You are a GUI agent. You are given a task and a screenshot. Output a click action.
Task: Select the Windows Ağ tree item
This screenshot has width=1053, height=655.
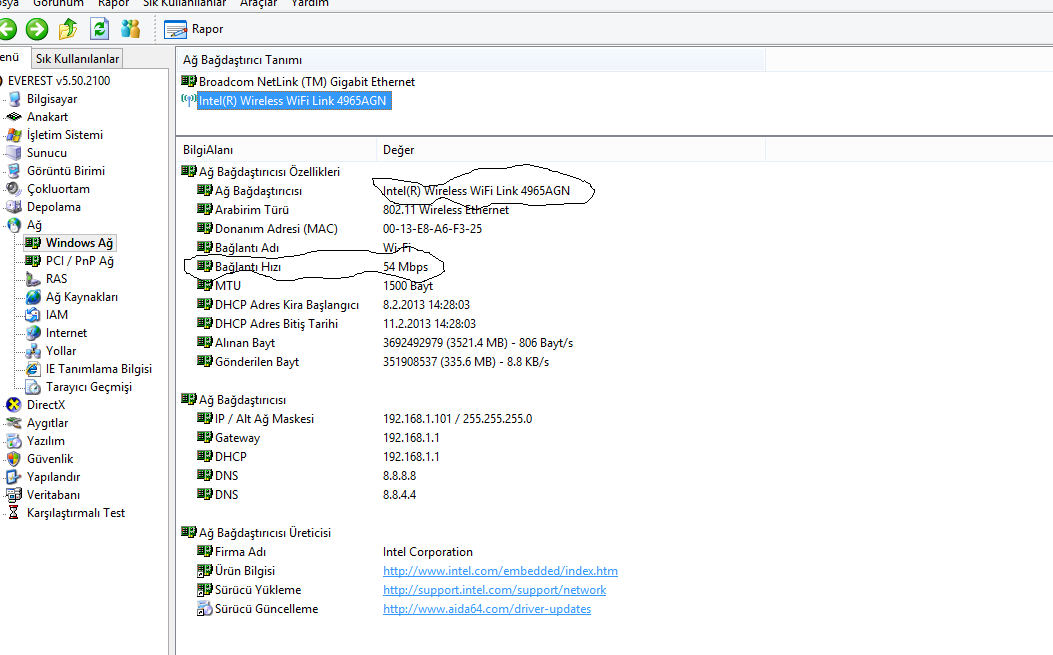[x=79, y=243]
